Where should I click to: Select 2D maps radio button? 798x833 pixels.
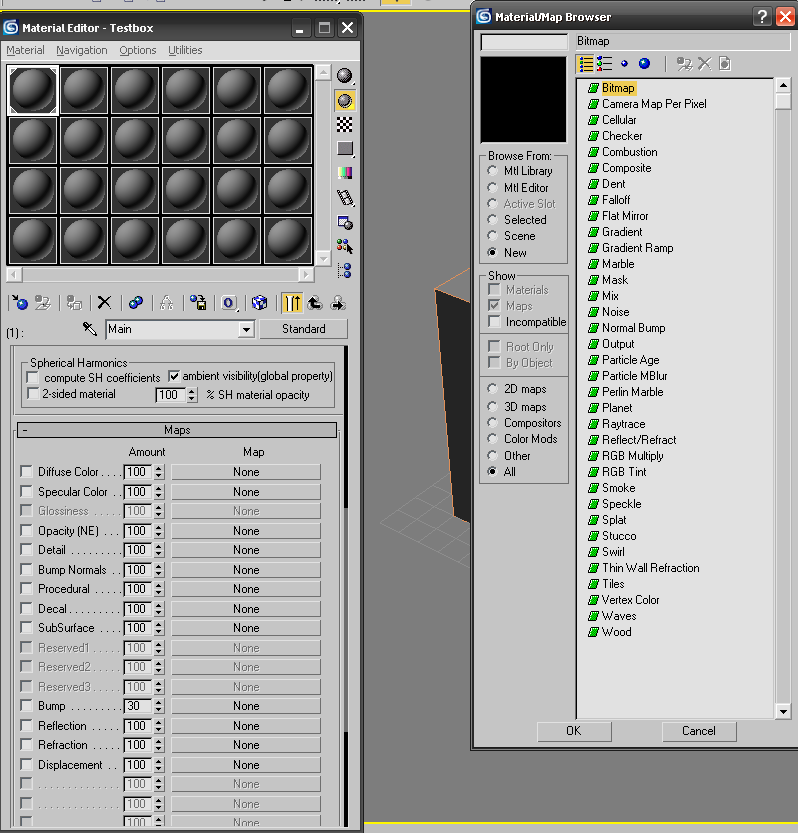coord(493,389)
